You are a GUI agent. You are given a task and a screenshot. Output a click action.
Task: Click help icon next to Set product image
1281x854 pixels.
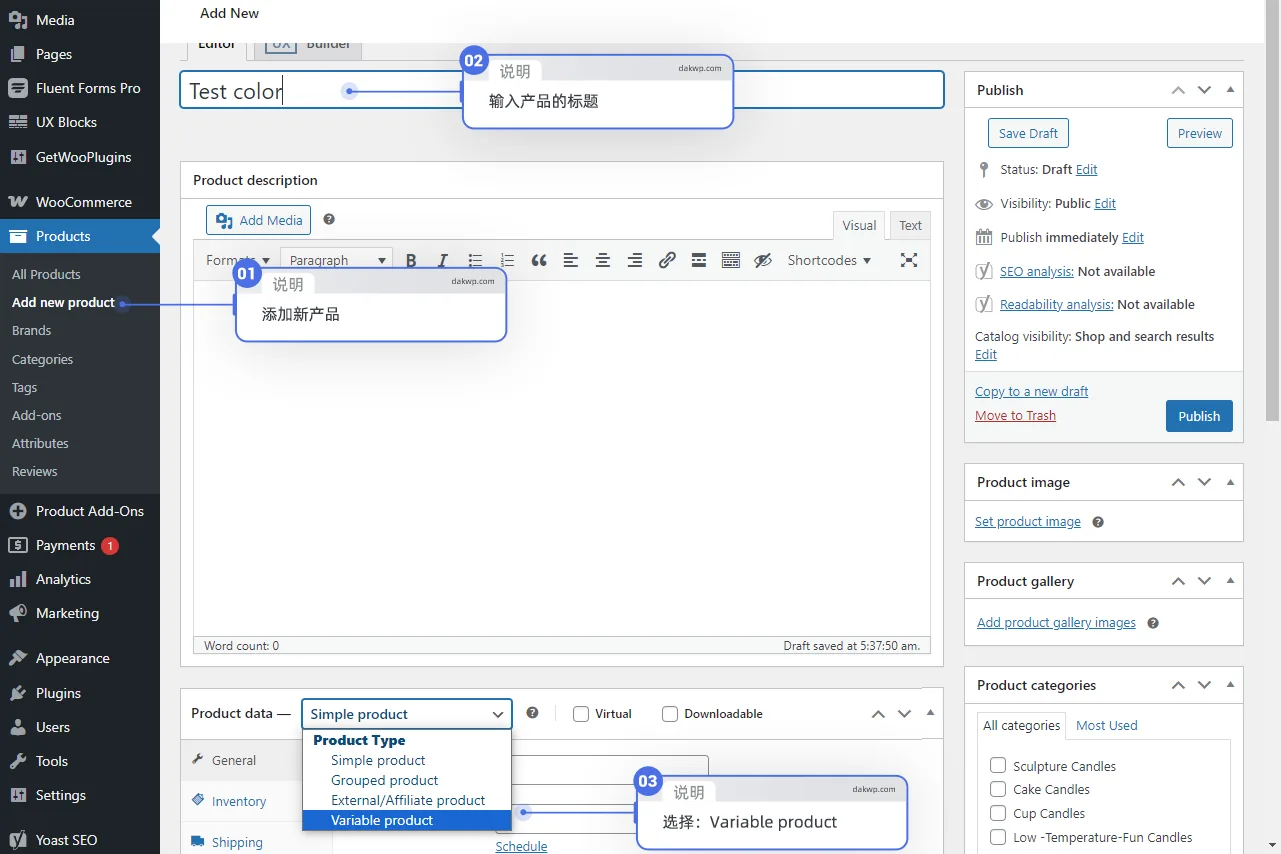click(1098, 522)
